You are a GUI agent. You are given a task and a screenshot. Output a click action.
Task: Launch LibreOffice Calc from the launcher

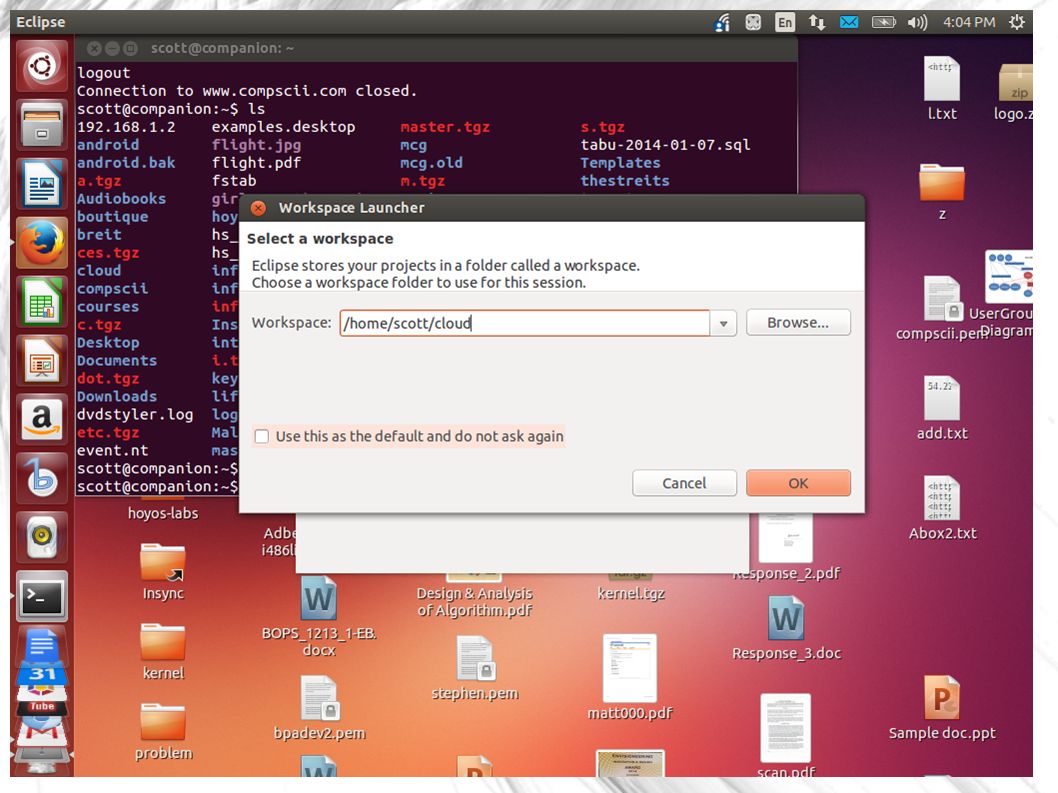point(42,301)
